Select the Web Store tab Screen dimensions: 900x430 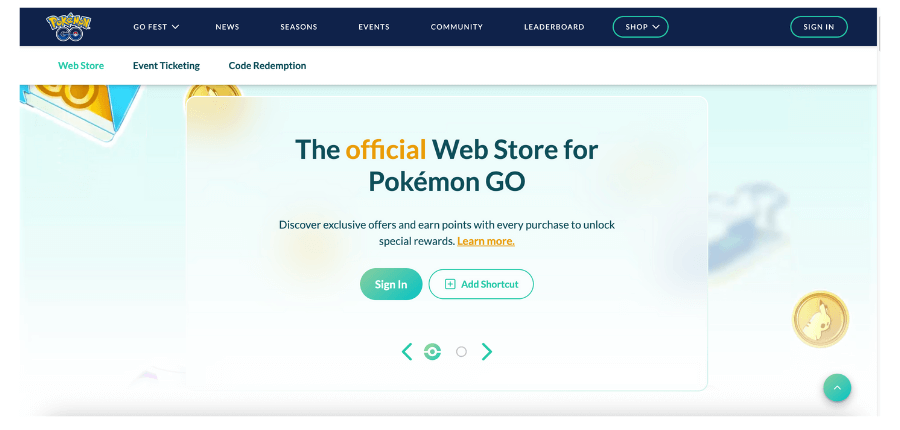[x=81, y=66]
